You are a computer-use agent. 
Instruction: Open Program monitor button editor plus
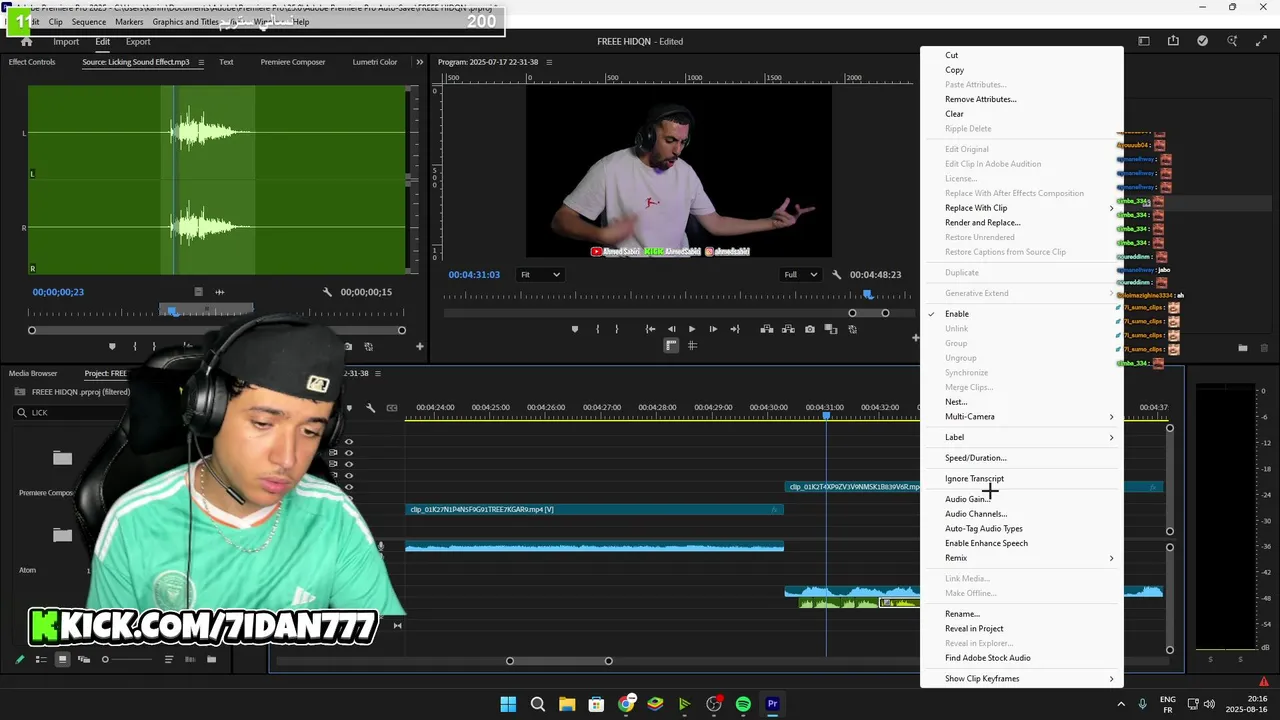tap(914, 338)
